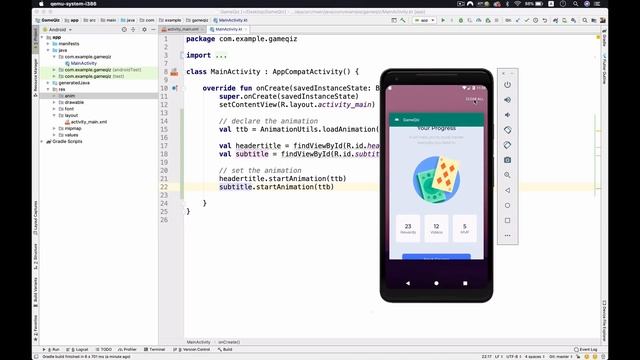The height and width of the screenshot is (360, 640).
Task: Click the emulator volume up icon
Action: (507, 100)
